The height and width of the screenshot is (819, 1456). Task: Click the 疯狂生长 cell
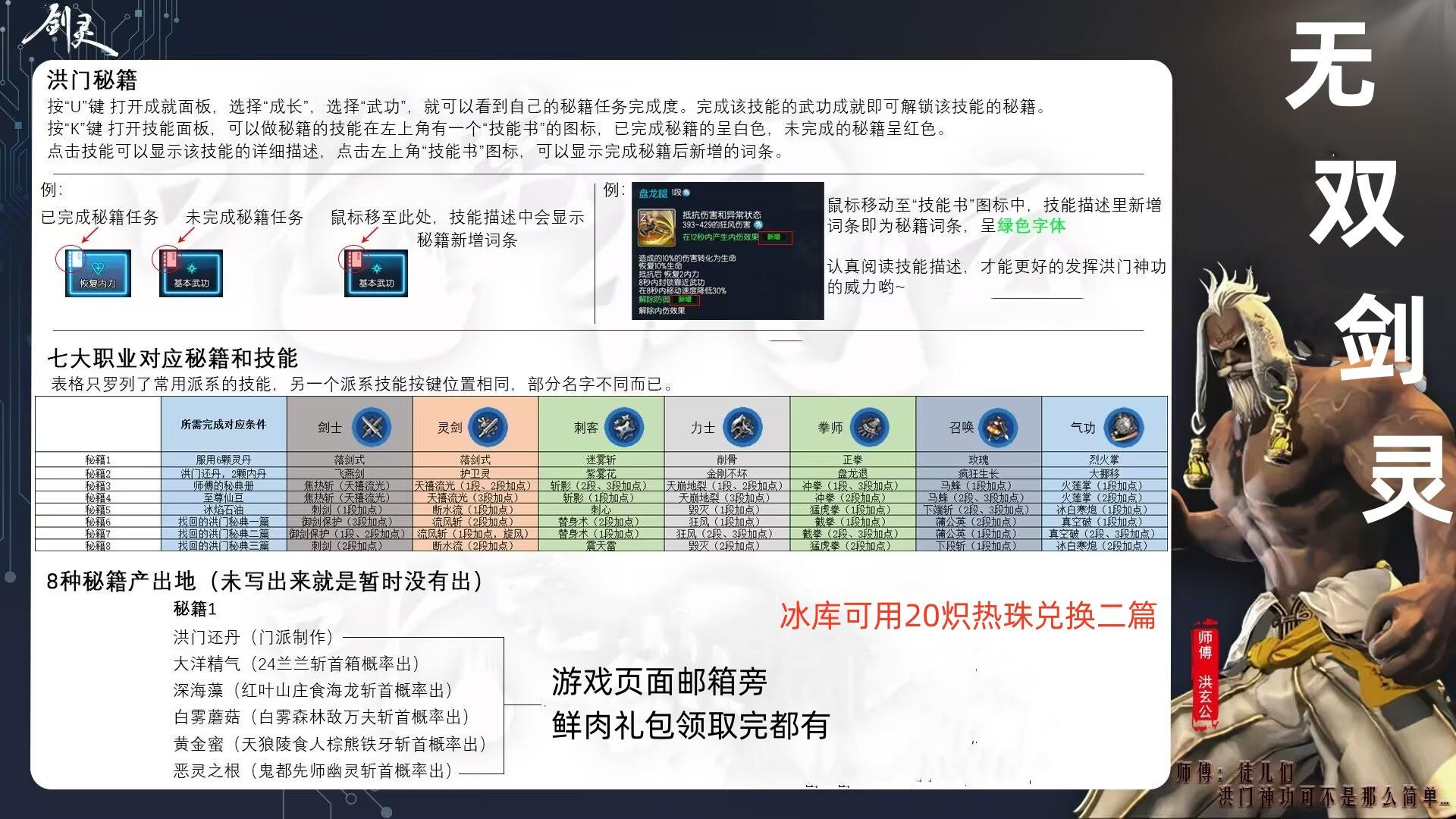[979, 473]
